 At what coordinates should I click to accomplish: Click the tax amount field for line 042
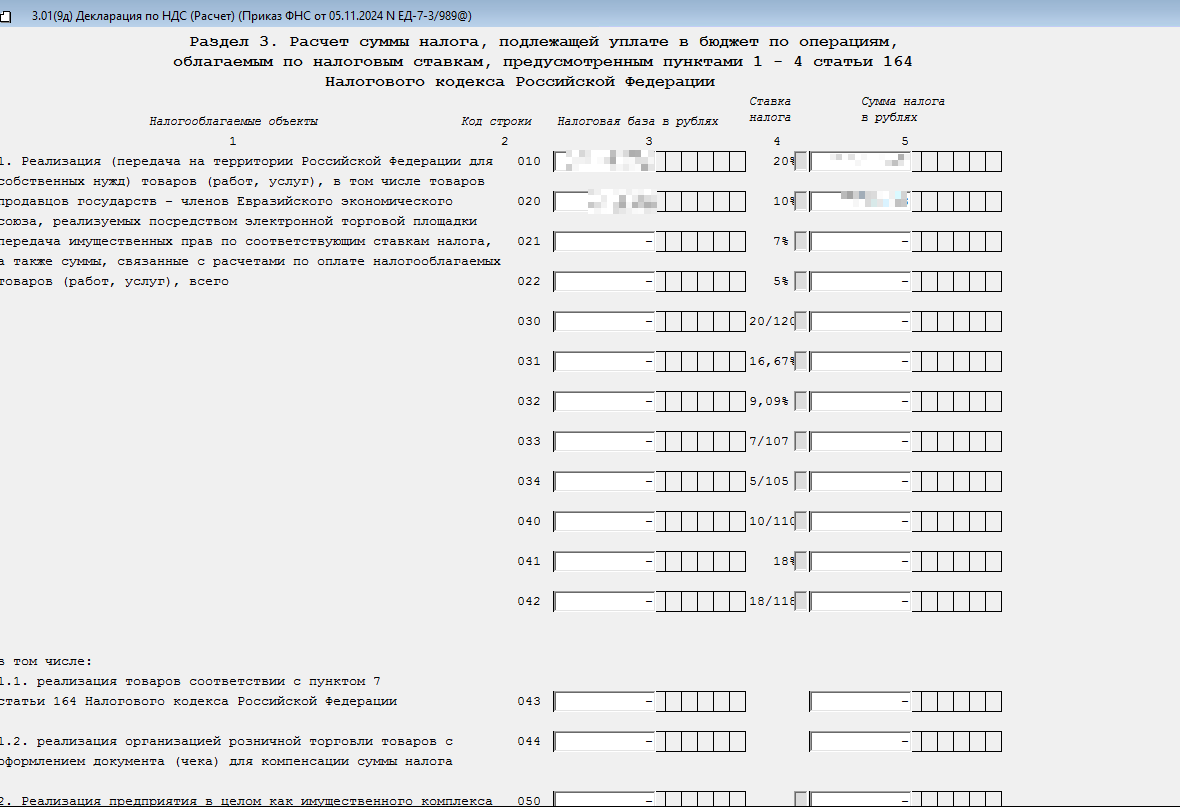[x=860, y=602]
